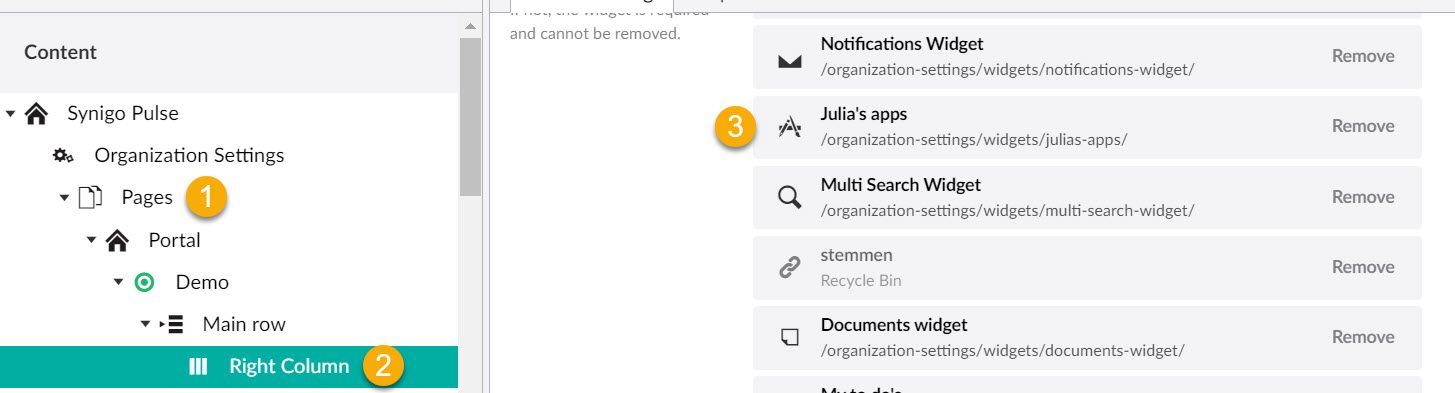Open Organization Settings node
The image size is (1455, 393).
189,155
